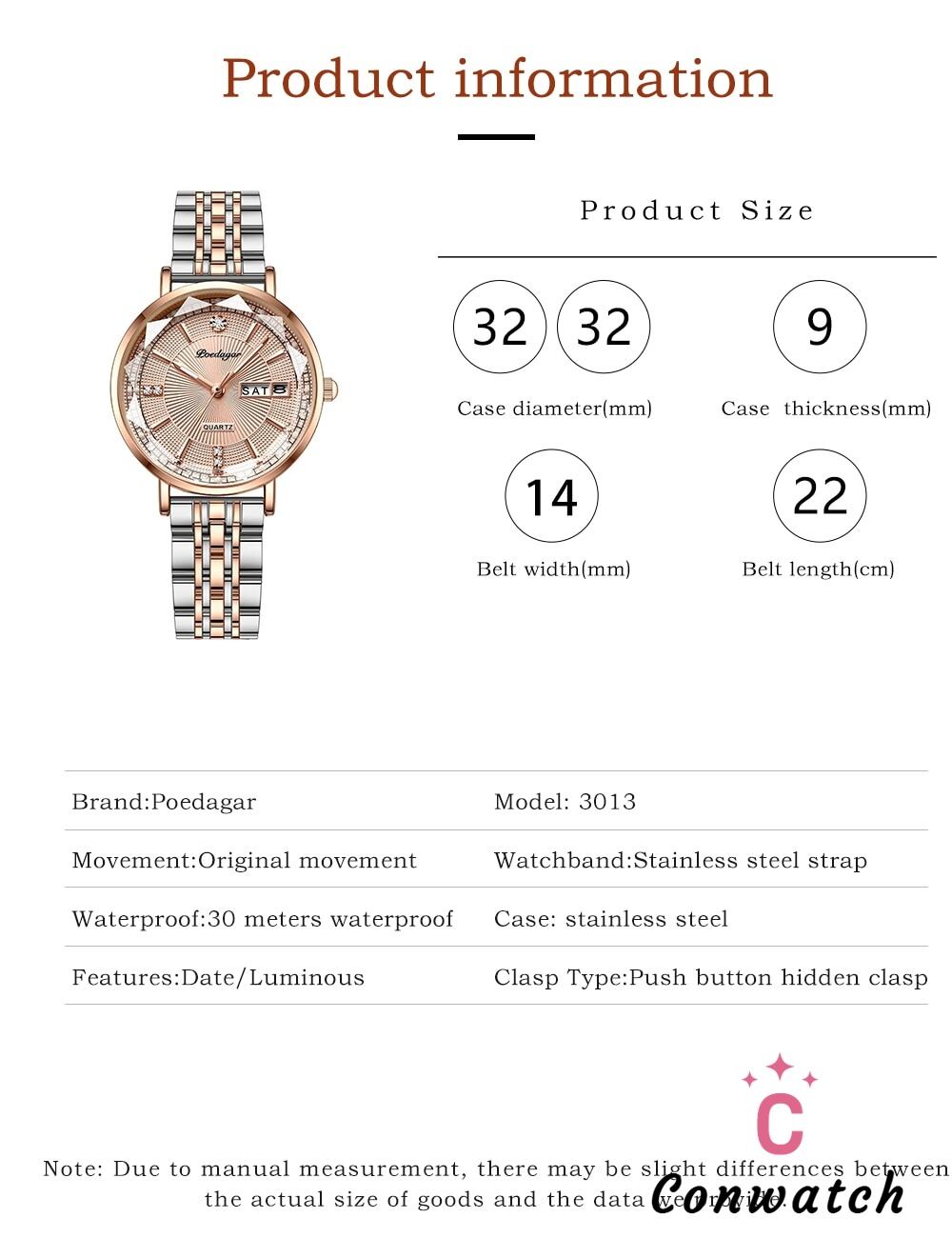Viewport: 952px width, 1238px height.
Task: Select the circle showing 14
Action: tap(551, 496)
